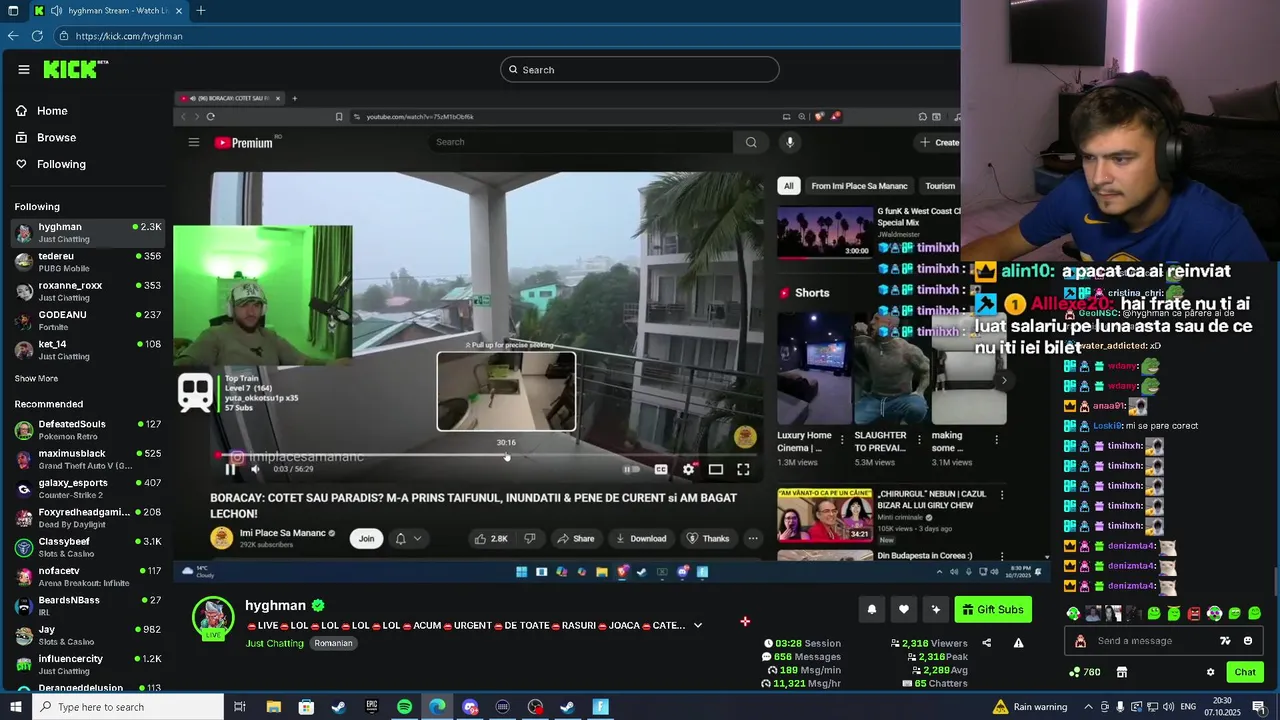This screenshot has width=1280, height=720.
Task: Enter YouTube fullscreen mode
Action: click(743, 469)
